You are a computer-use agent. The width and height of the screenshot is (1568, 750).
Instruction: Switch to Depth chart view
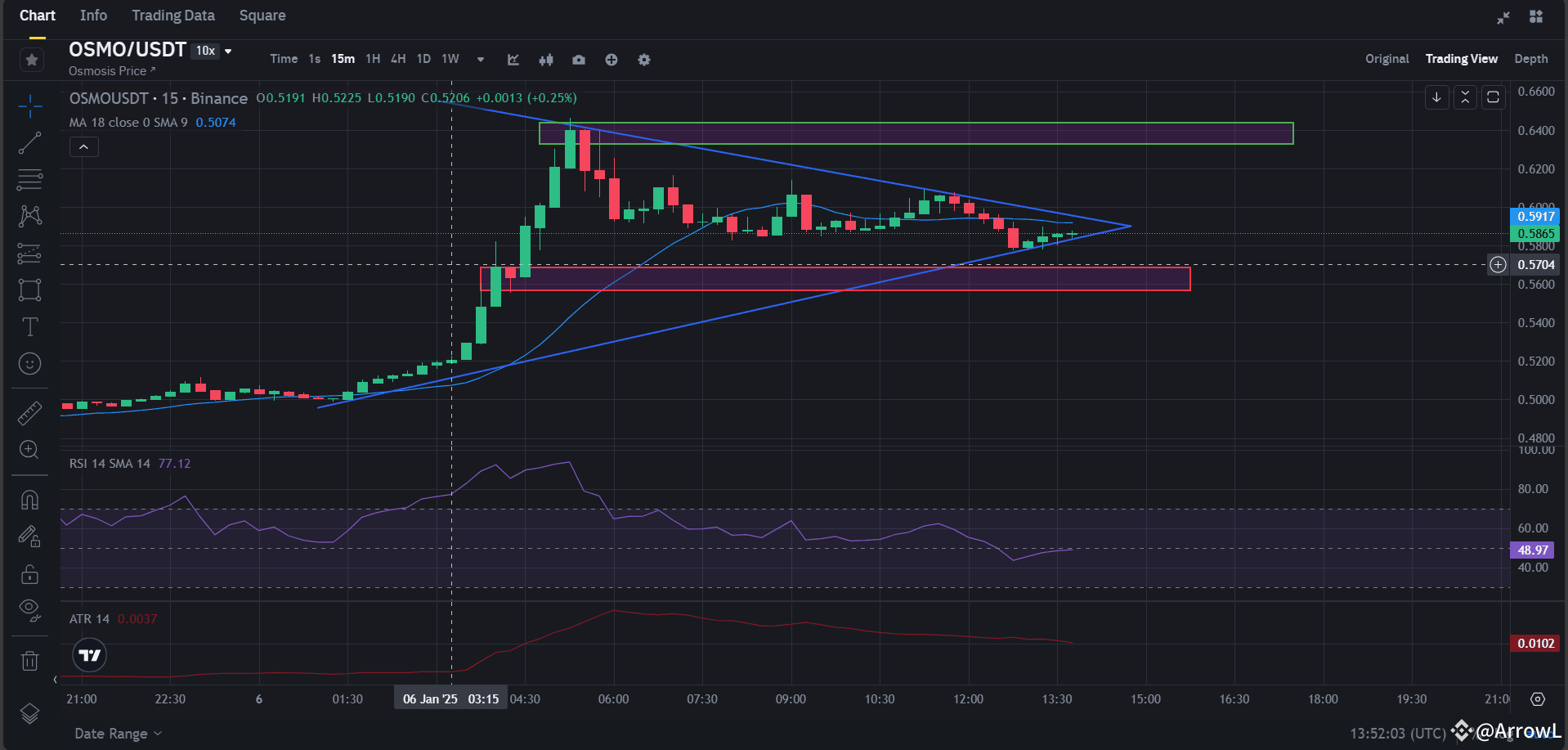click(x=1531, y=59)
